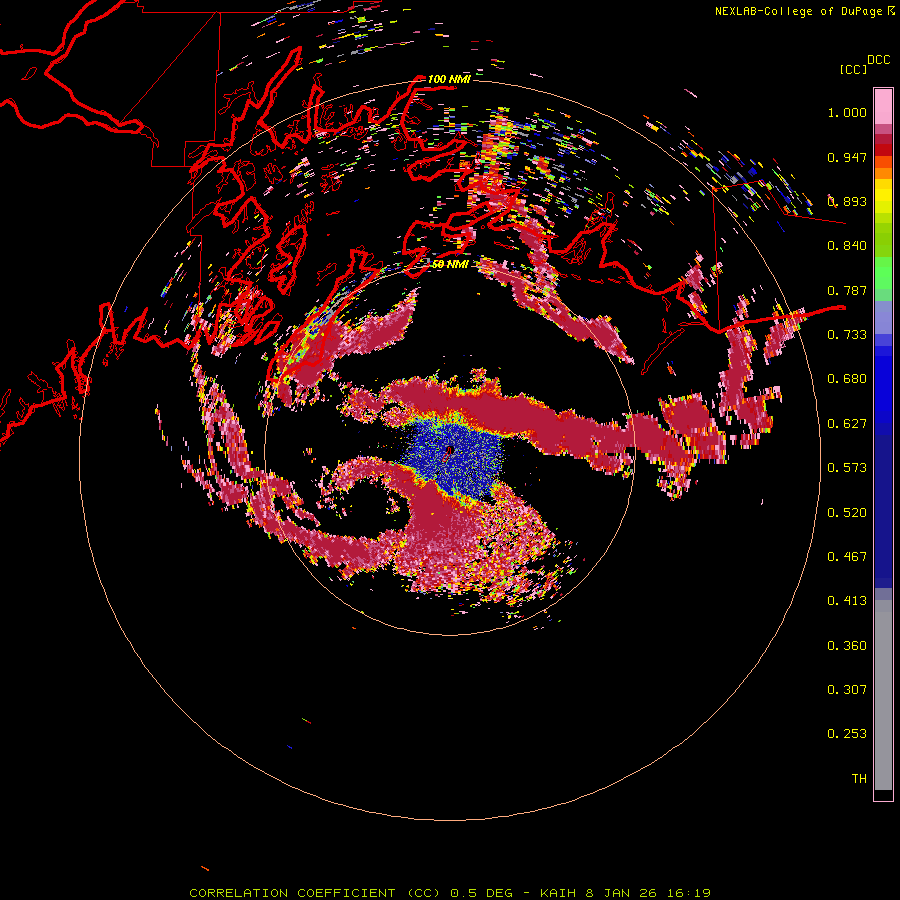
Task: Pick the bright green segment of the color scale
Action: [883, 273]
